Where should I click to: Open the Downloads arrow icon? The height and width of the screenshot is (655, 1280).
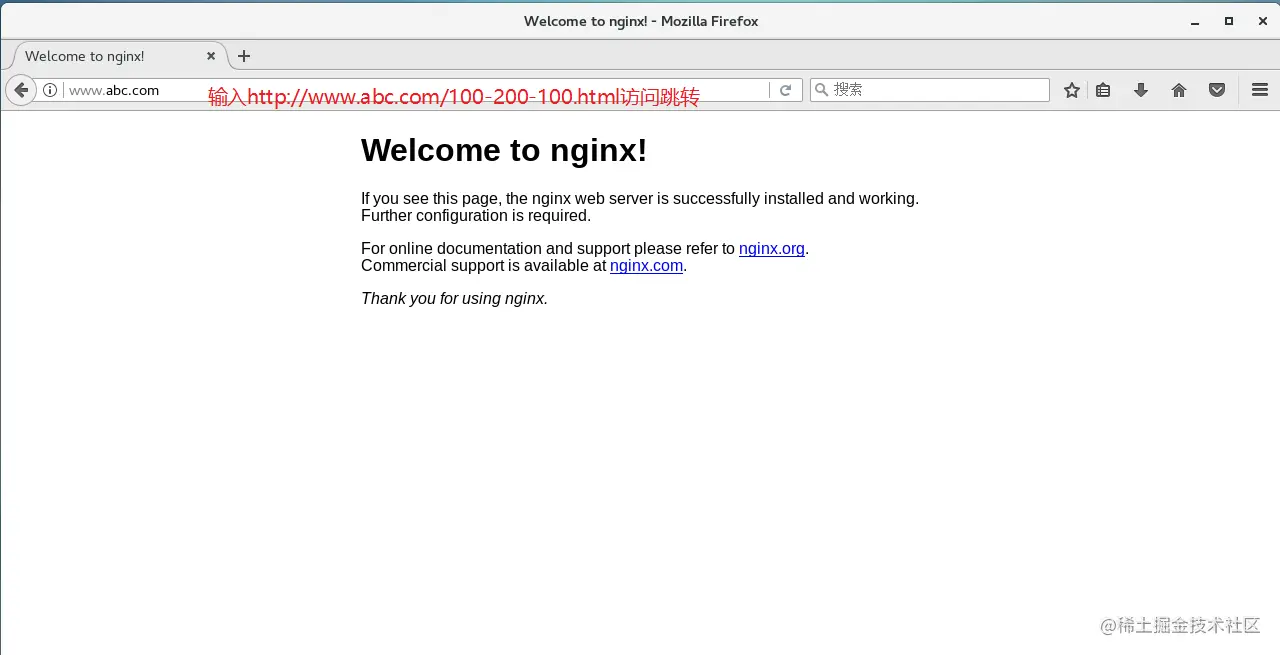click(1141, 90)
